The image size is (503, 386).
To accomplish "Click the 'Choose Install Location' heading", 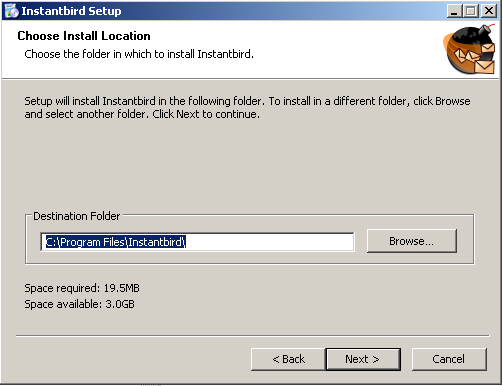I will click(84, 36).
